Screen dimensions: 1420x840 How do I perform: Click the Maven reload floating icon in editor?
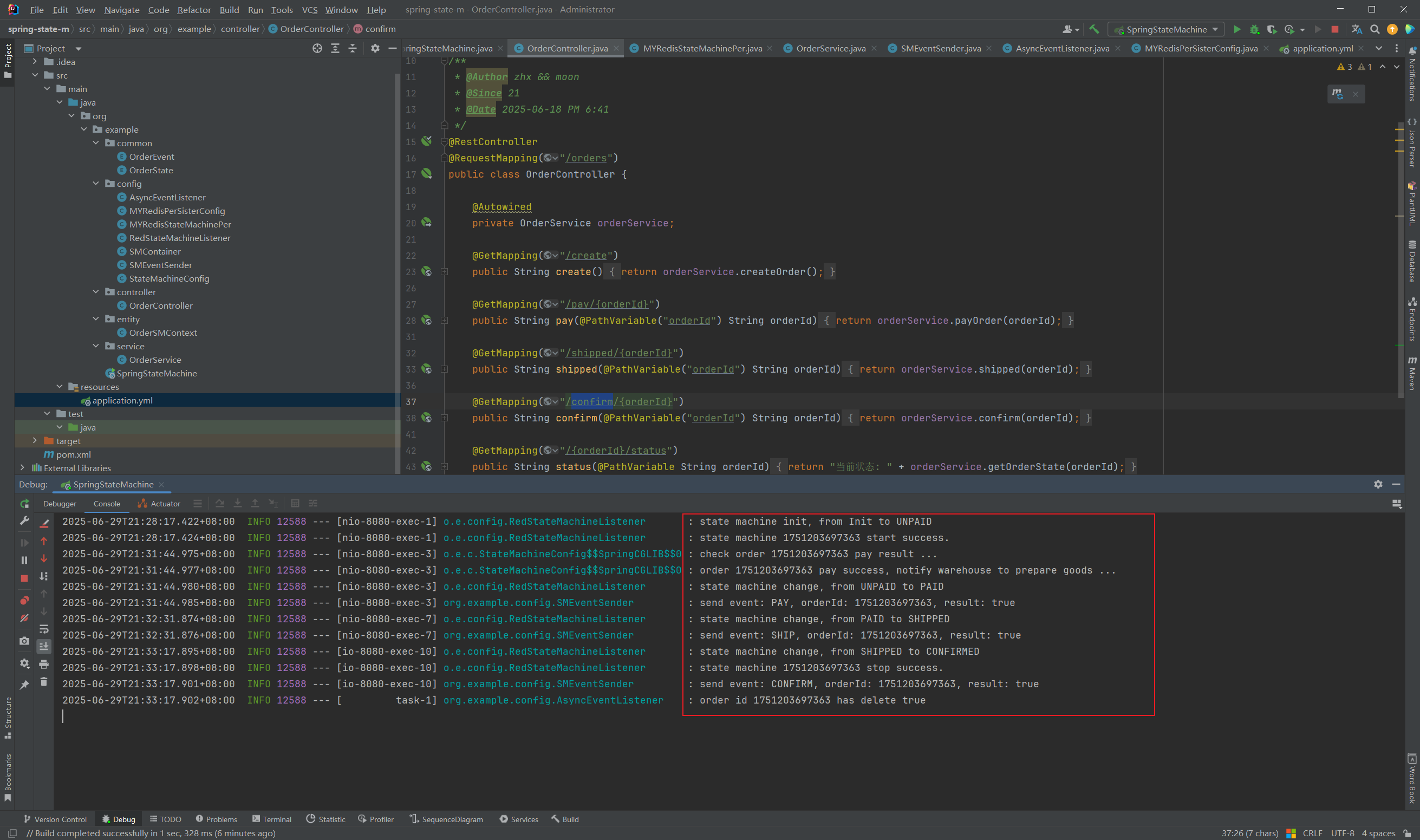pyautogui.click(x=1338, y=94)
